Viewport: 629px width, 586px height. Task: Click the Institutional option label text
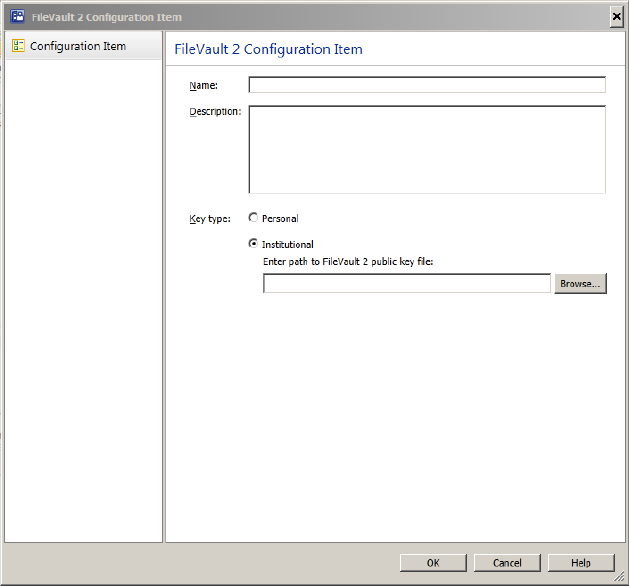[288, 244]
